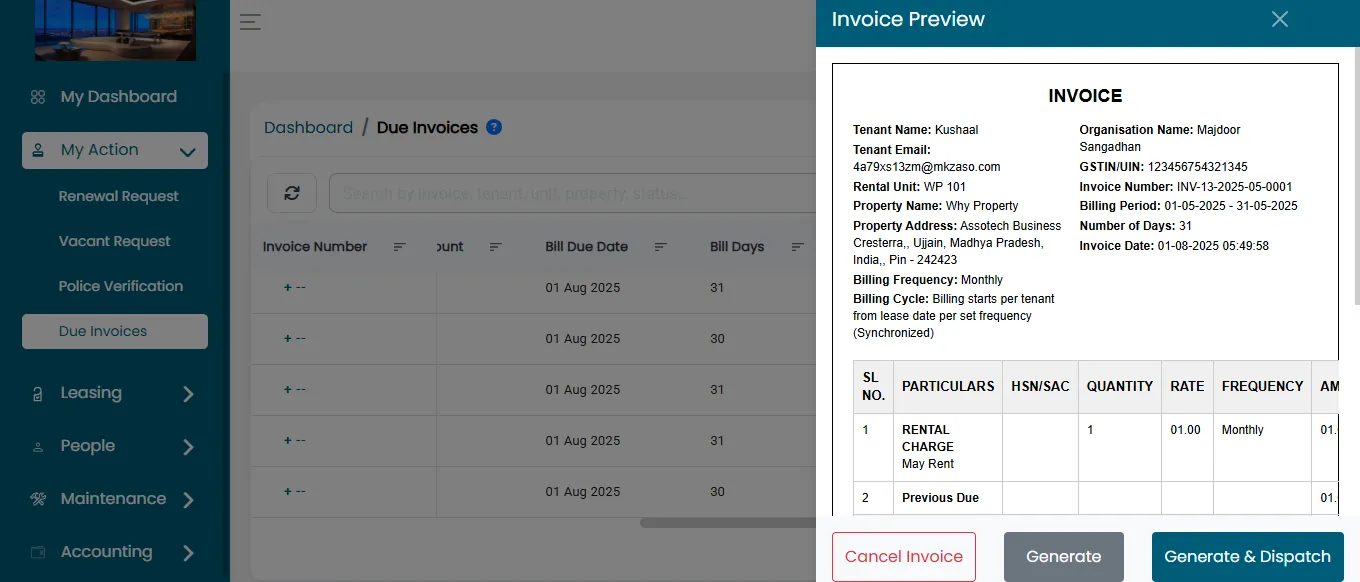The image size is (1360, 582).
Task: Follow the Dashboard breadcrumb link
Action: pyautogui.click(x=308, y=128)
